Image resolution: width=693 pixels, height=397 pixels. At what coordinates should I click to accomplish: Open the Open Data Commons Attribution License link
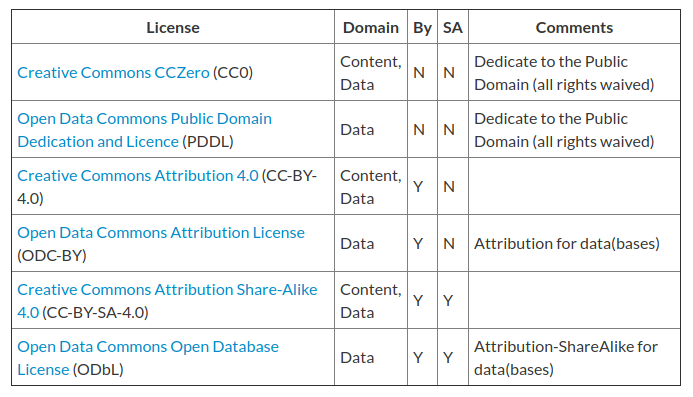pos(161,233)
